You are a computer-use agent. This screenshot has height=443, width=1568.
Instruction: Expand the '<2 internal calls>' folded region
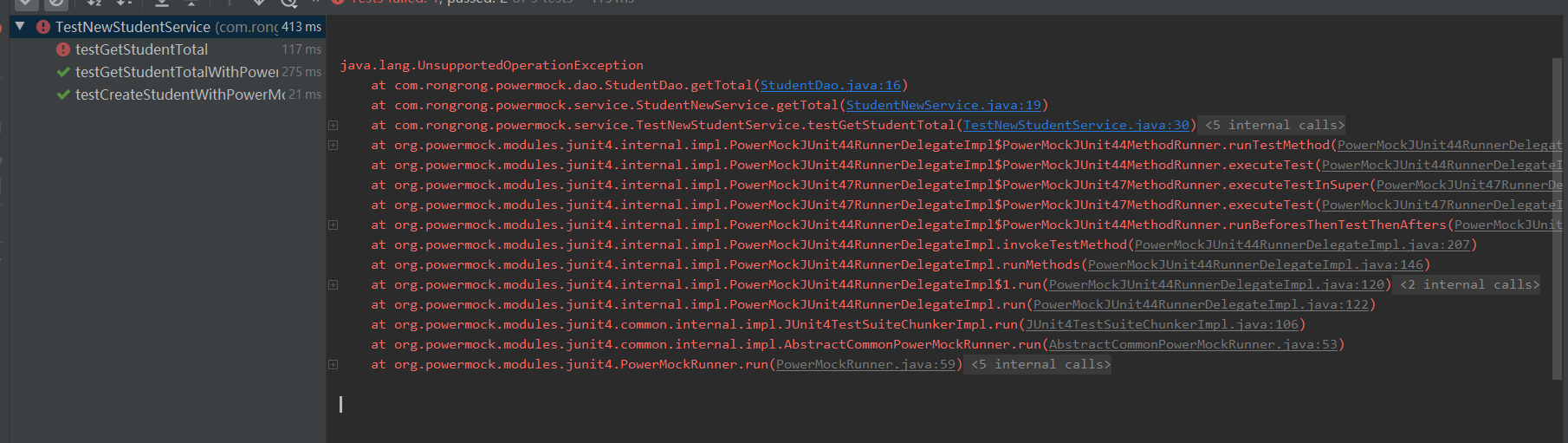click(1469, 284)
